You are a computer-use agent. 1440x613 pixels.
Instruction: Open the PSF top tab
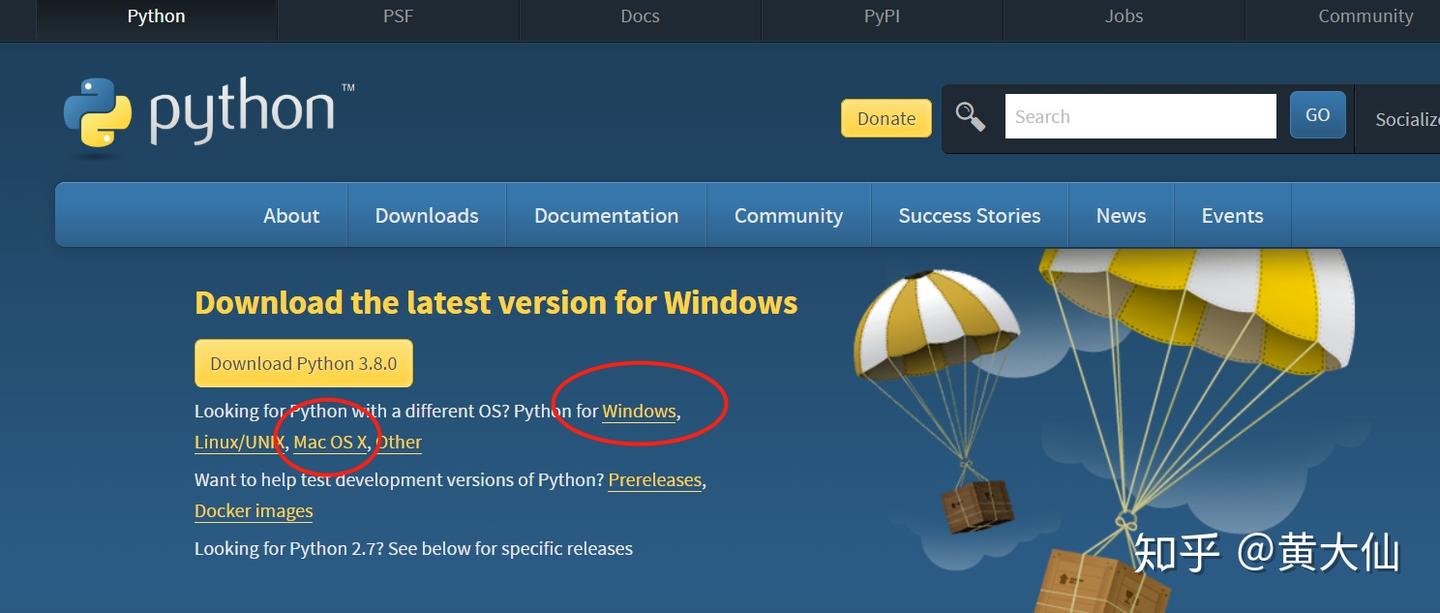tap(398, 16)
